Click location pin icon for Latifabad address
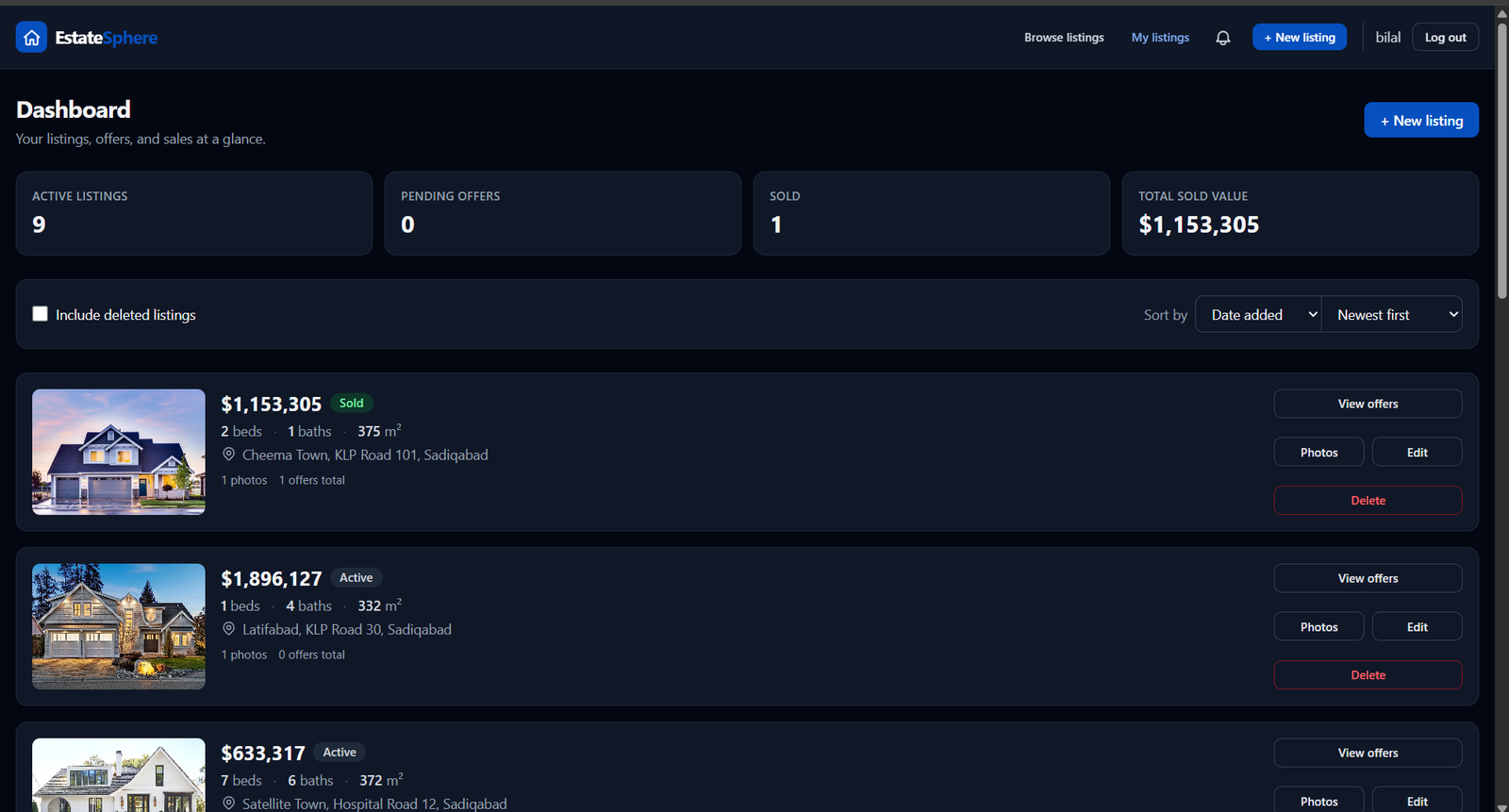The height and width of the screenshot is (812, 1509). coord(228,629)
